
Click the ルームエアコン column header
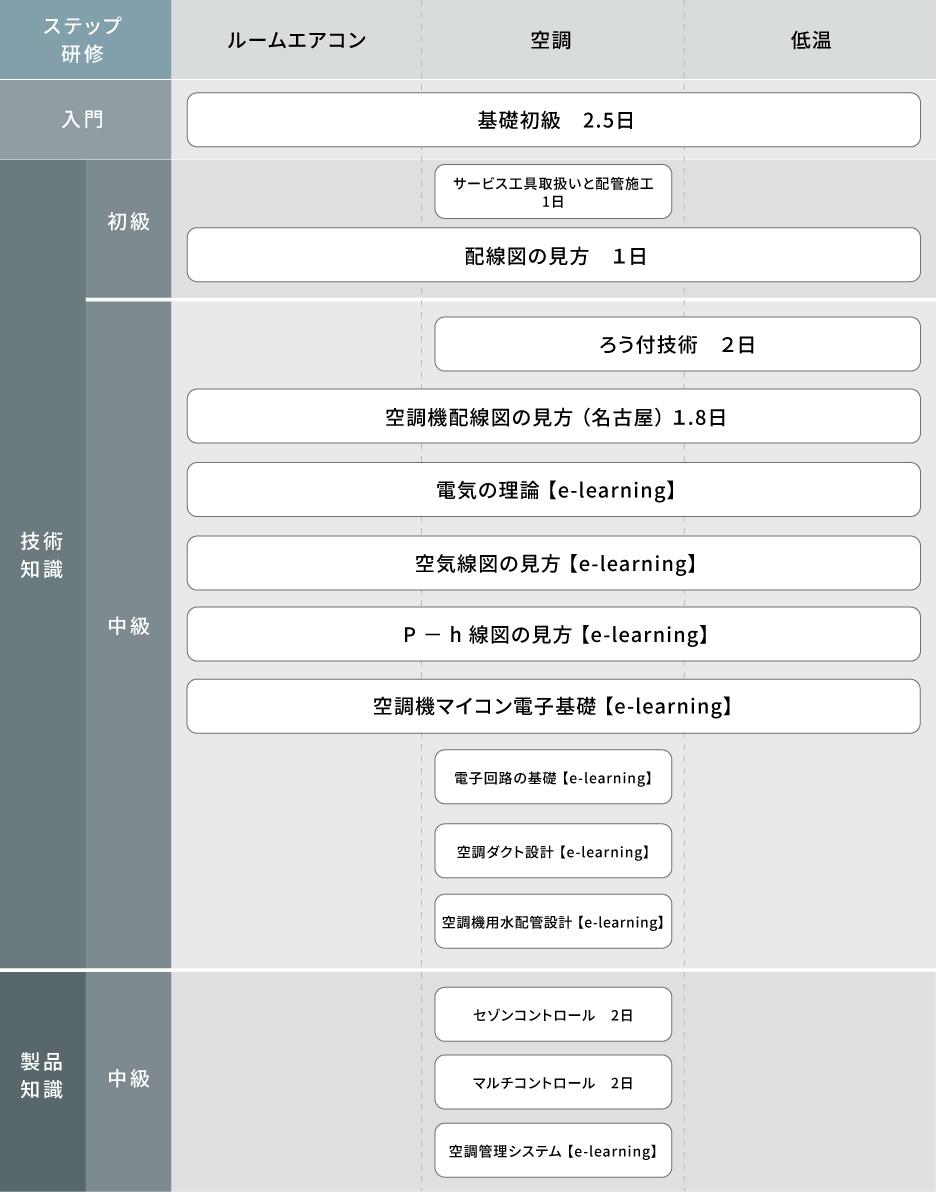296,41
